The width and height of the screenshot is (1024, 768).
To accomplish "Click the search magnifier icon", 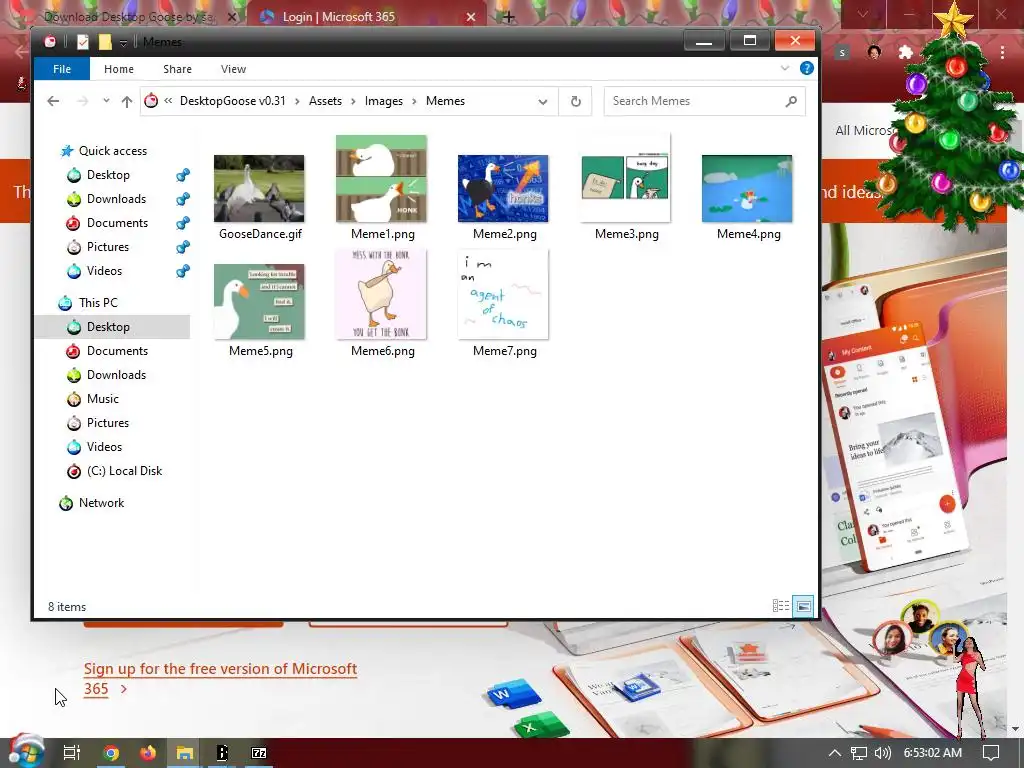I will (x=792, y=101).
